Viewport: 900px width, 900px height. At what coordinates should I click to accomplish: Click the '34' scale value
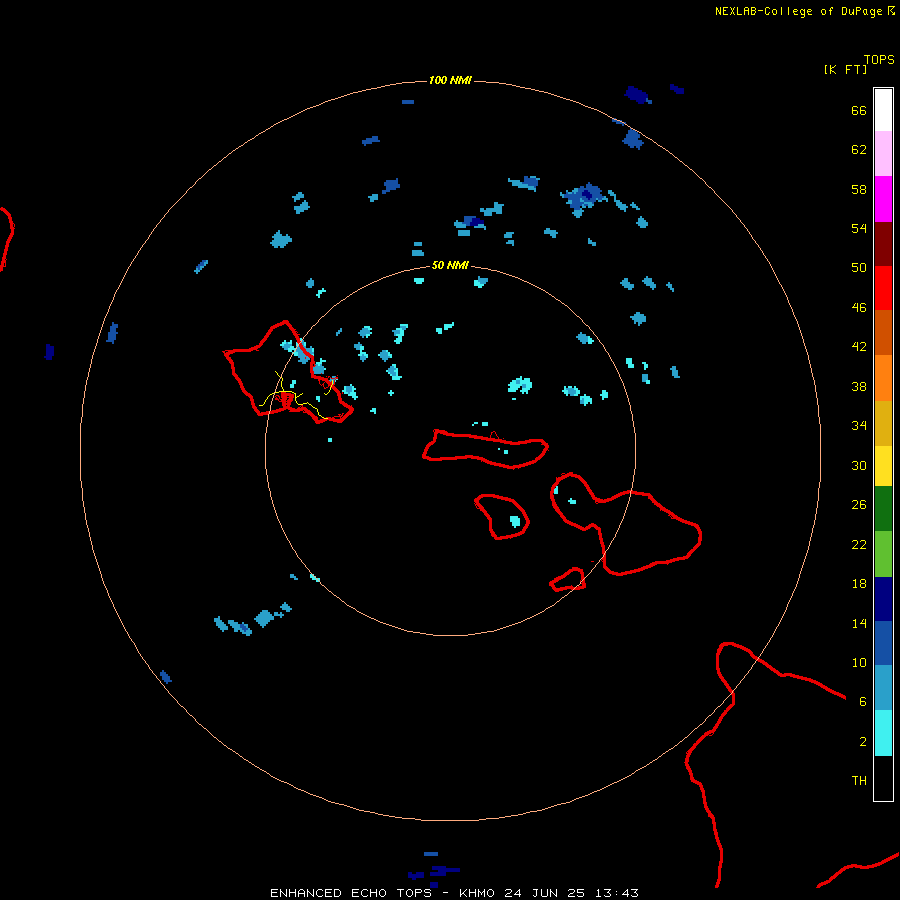[x=859, y=426]
